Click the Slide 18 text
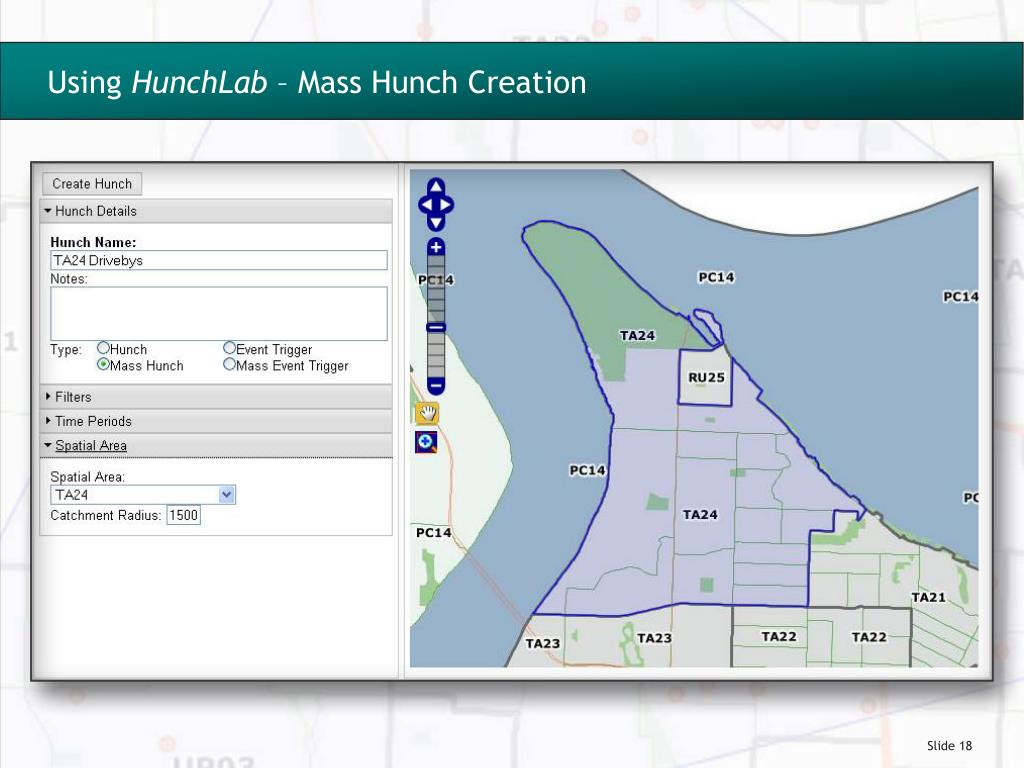Screen dimensions: 1024x768 pyautogui.click(x=950, y=746)
